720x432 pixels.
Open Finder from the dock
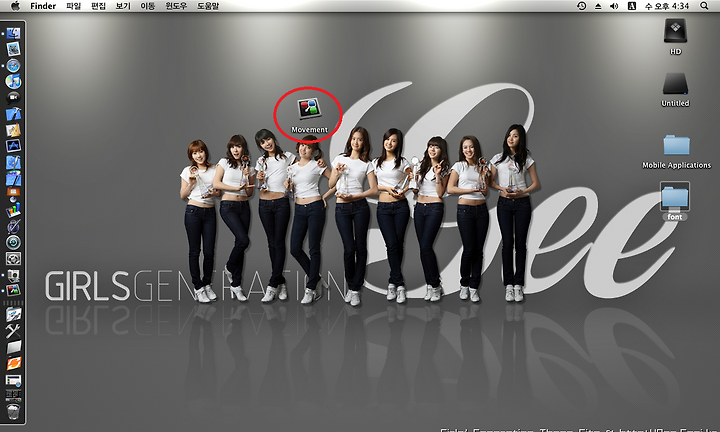[13, 34]
